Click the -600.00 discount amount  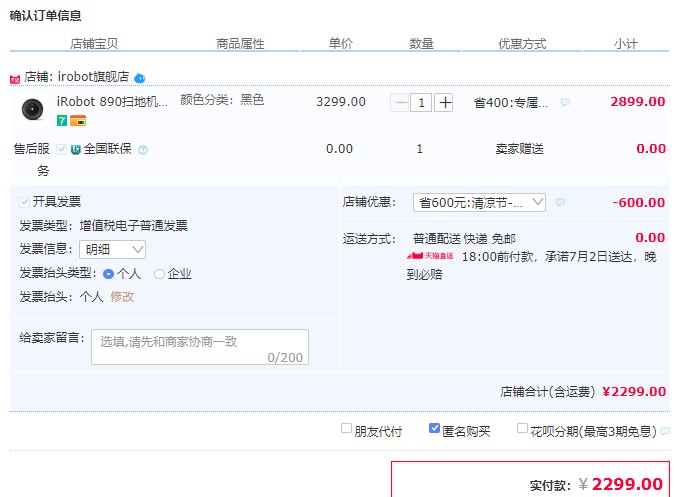639,202
